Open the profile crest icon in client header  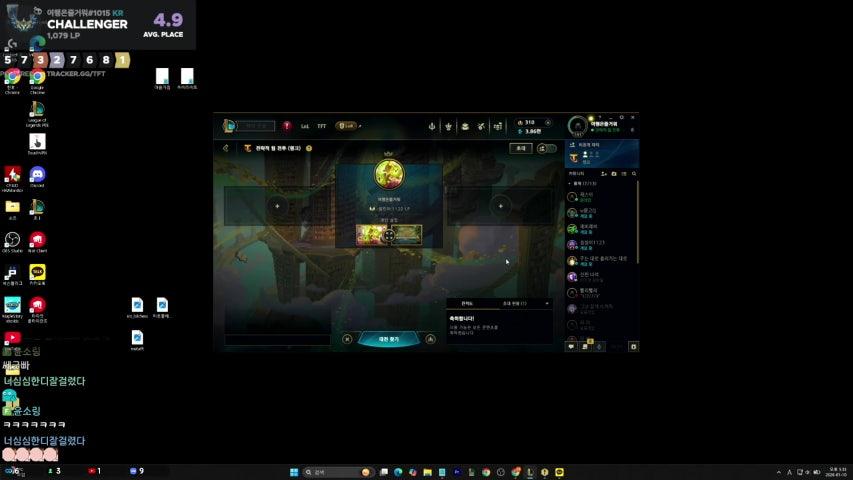click(432, 126)
